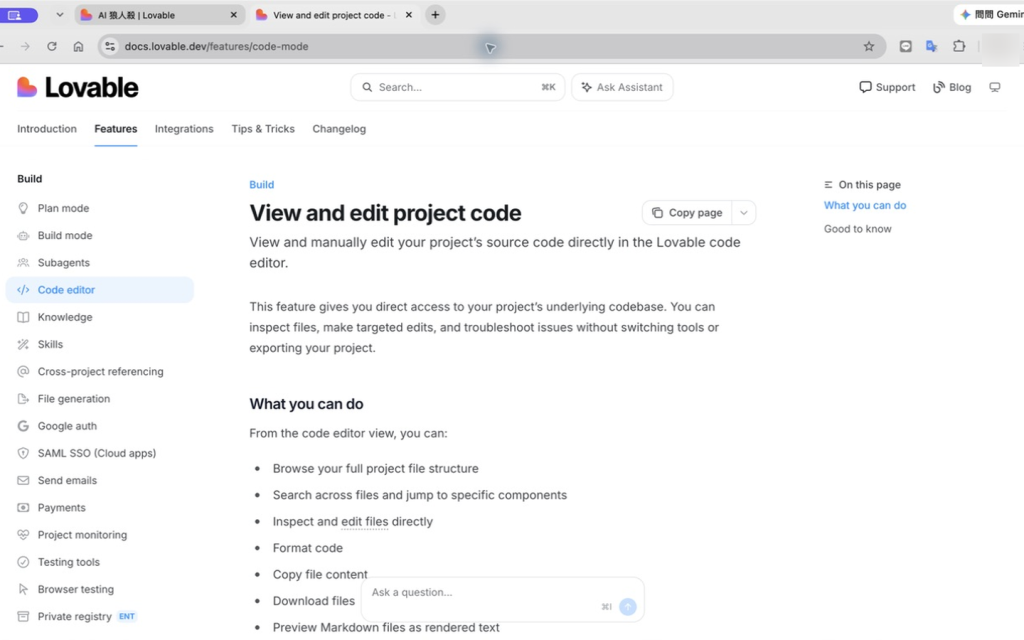
Task: Click the Build breadcrumb link
Action: tap(261, 185)
